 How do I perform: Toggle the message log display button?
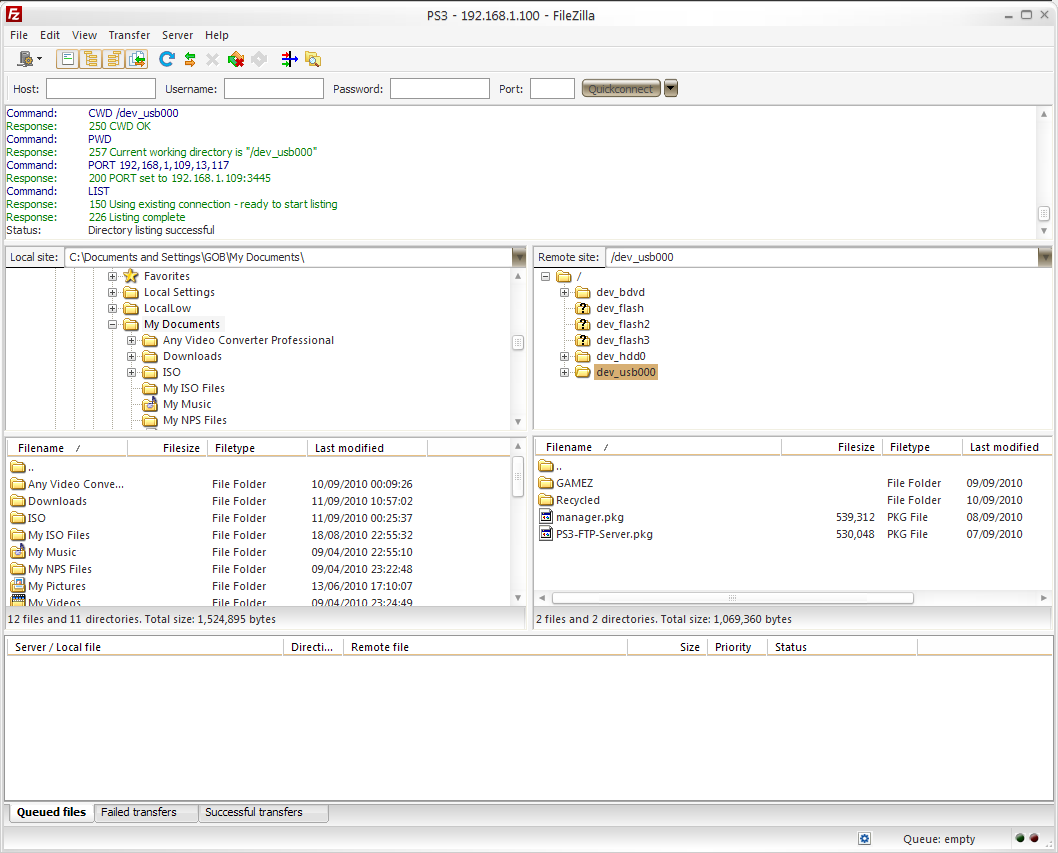click(68, 60)
